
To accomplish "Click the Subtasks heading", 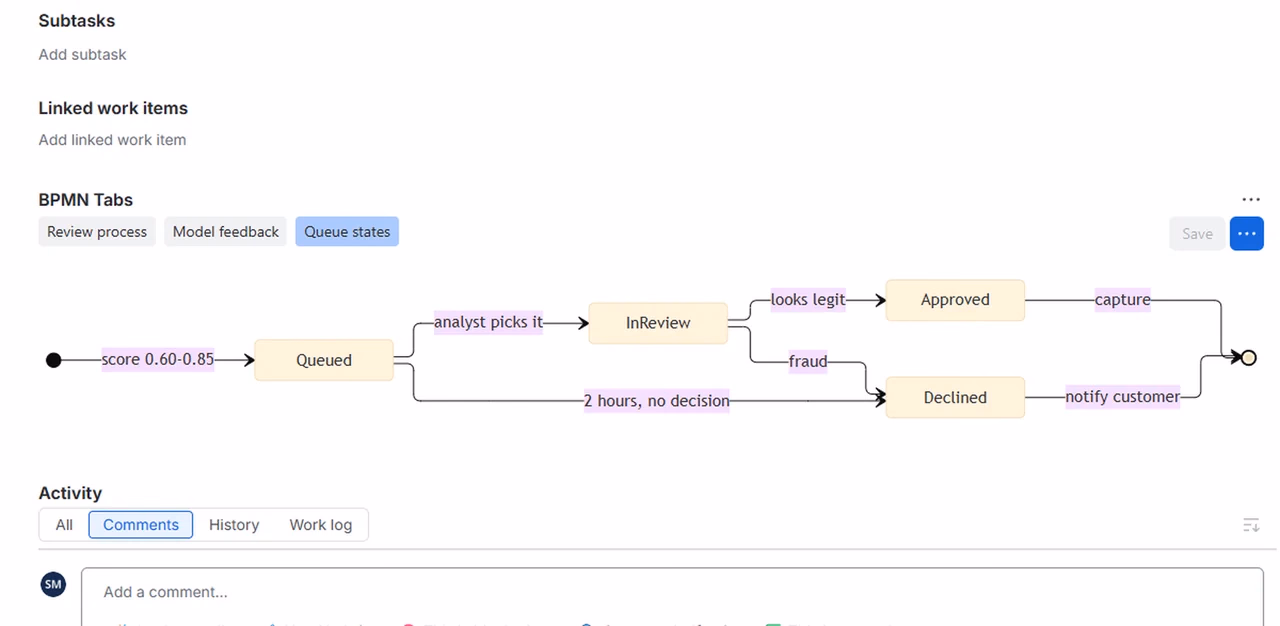I will [x=77, y=21].
